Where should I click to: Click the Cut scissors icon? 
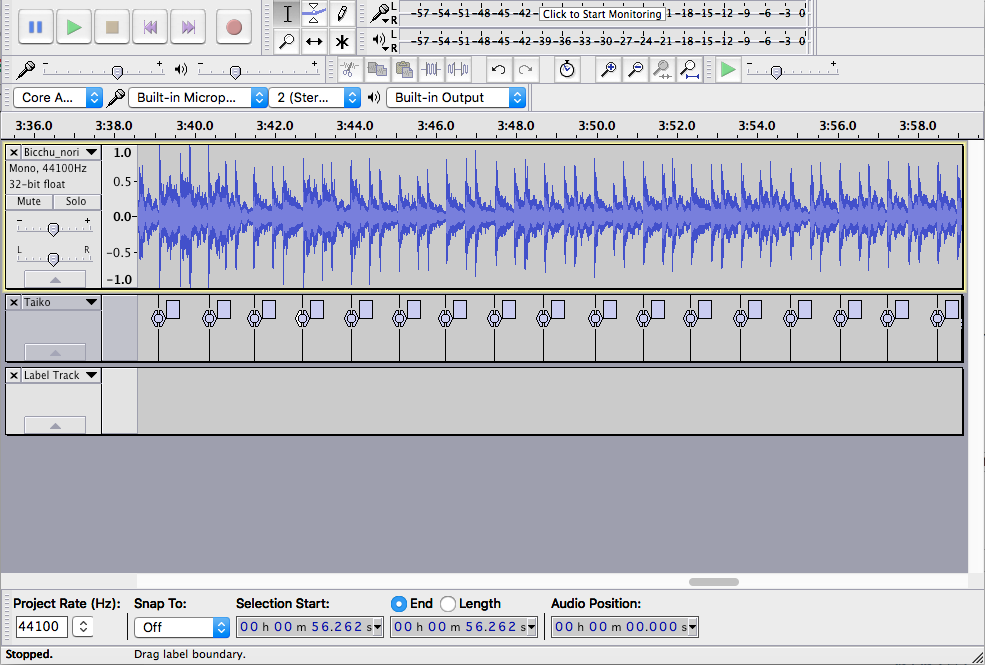pyautogui.click(x=349, y=69)
